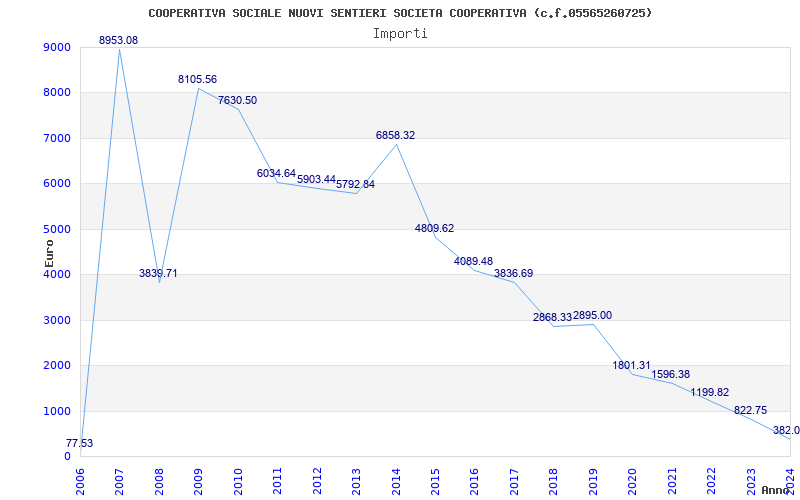The height and width of the screenshot is (500, 800).
Task: Click the 6858.32 peak label
Action: point(395,136)
